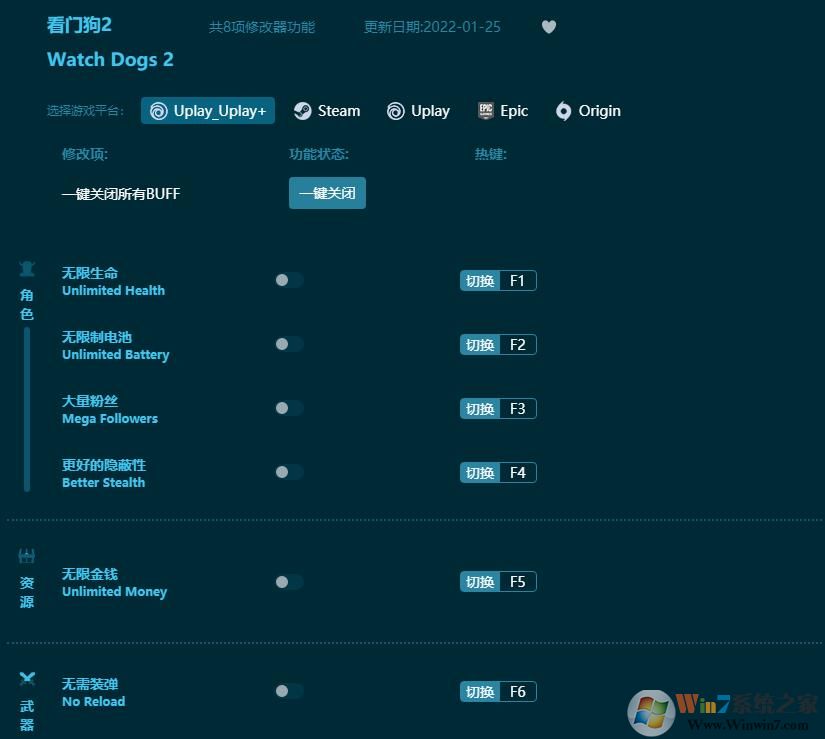Click the heart favorite icon

549,27
